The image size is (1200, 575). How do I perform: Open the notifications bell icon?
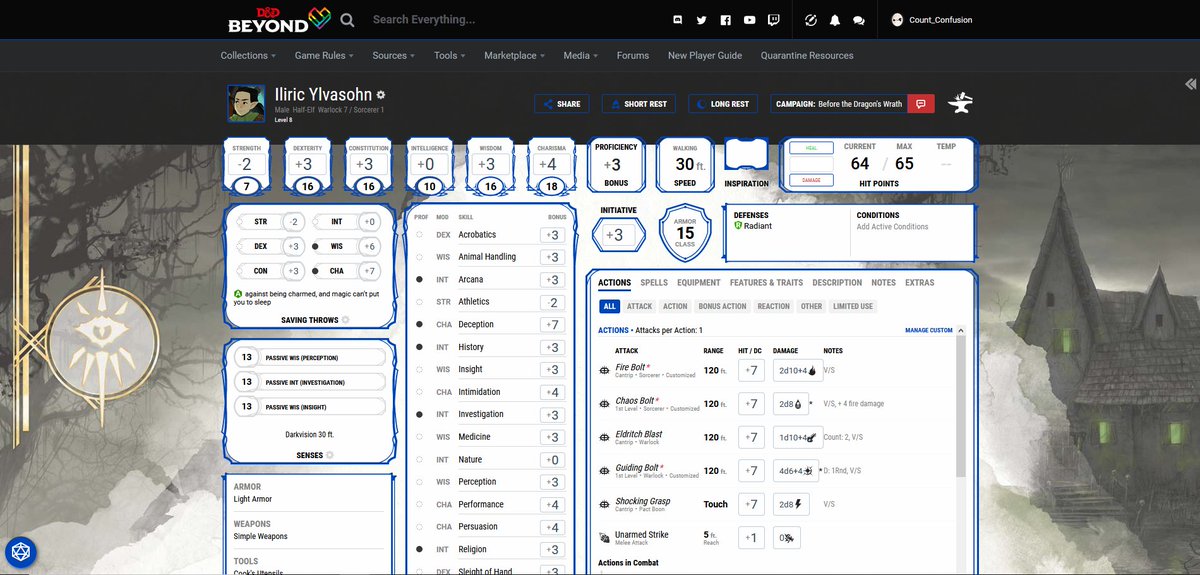(835, 20)
